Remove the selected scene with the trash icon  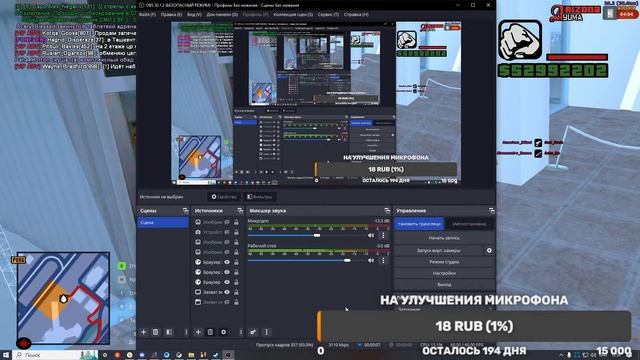(x=156, y=332)
